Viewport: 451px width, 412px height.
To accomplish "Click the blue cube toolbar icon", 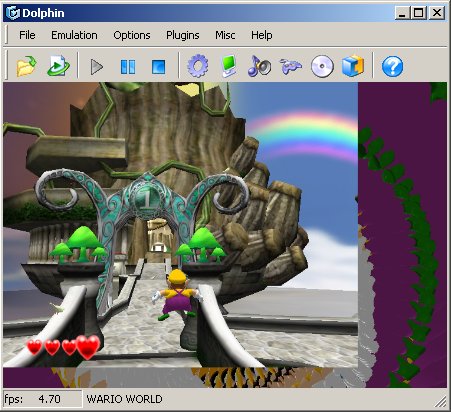I will tap(353, 66).
